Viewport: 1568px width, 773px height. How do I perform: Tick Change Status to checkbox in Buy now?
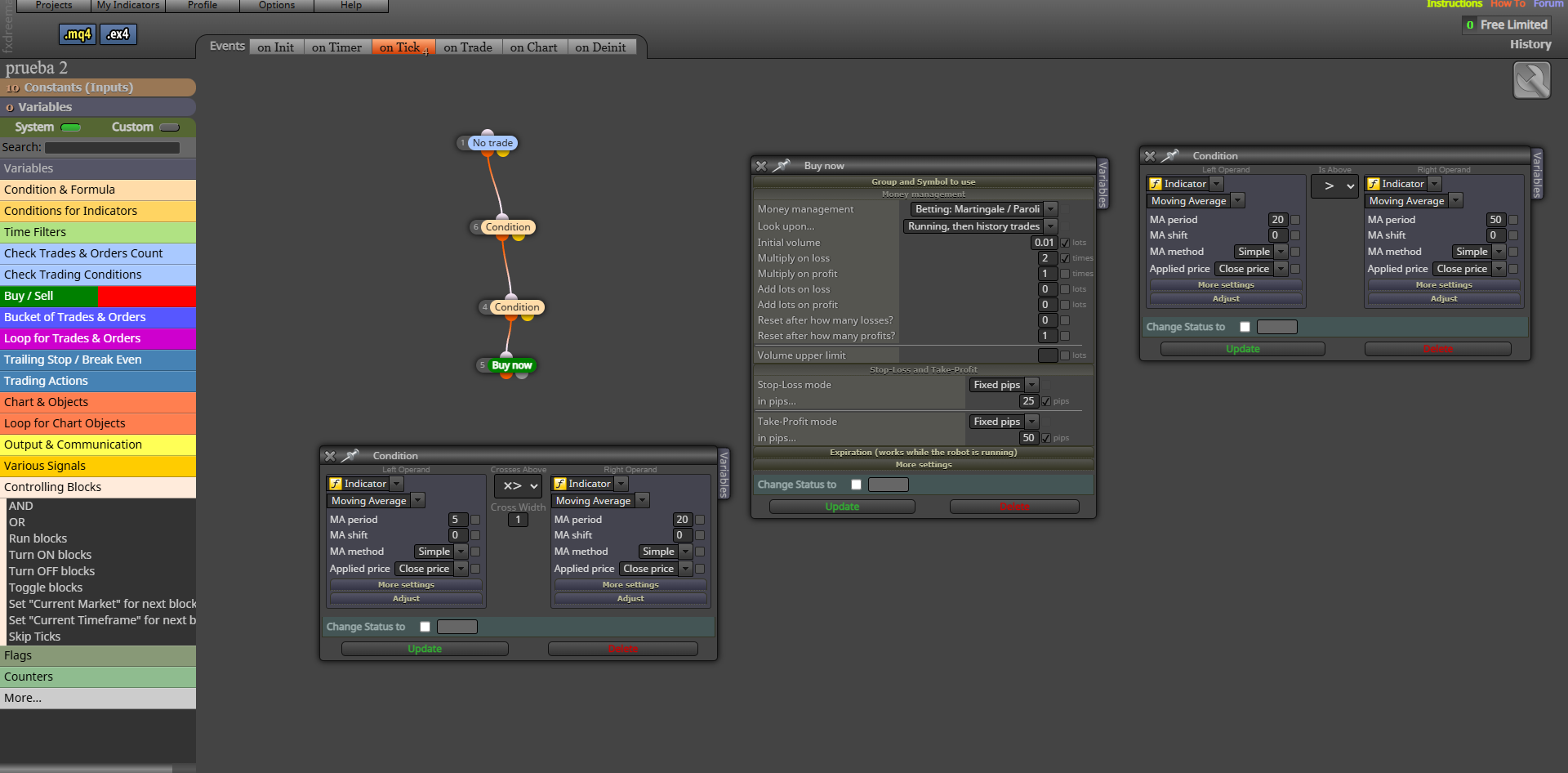coord(856,485)
